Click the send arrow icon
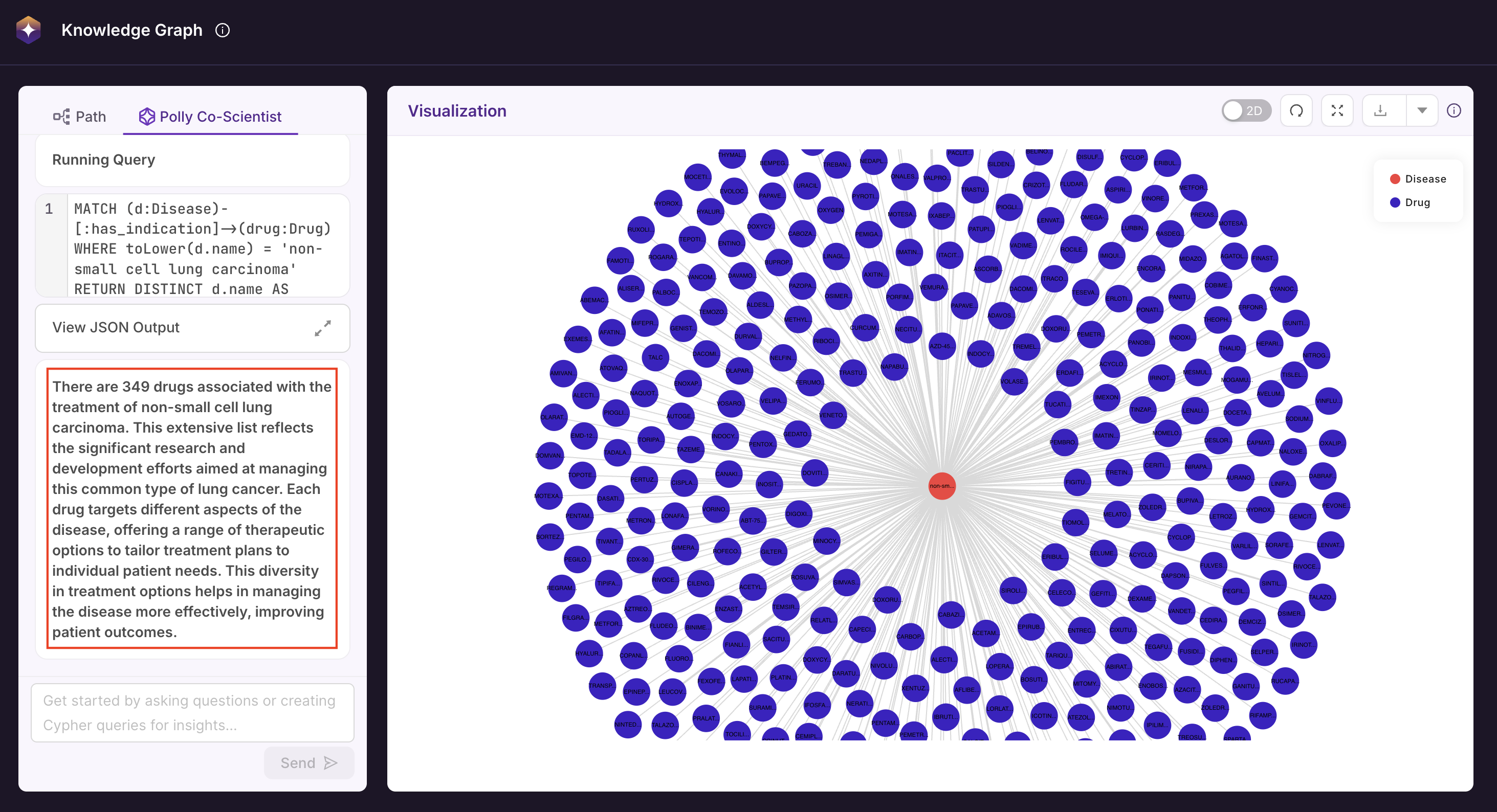 coord(331,762)
